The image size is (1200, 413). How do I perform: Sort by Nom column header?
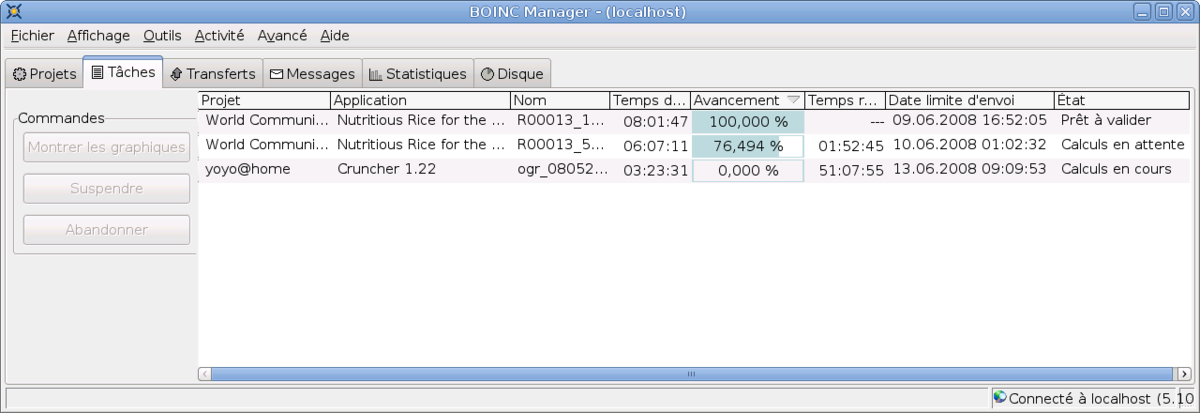560,100
